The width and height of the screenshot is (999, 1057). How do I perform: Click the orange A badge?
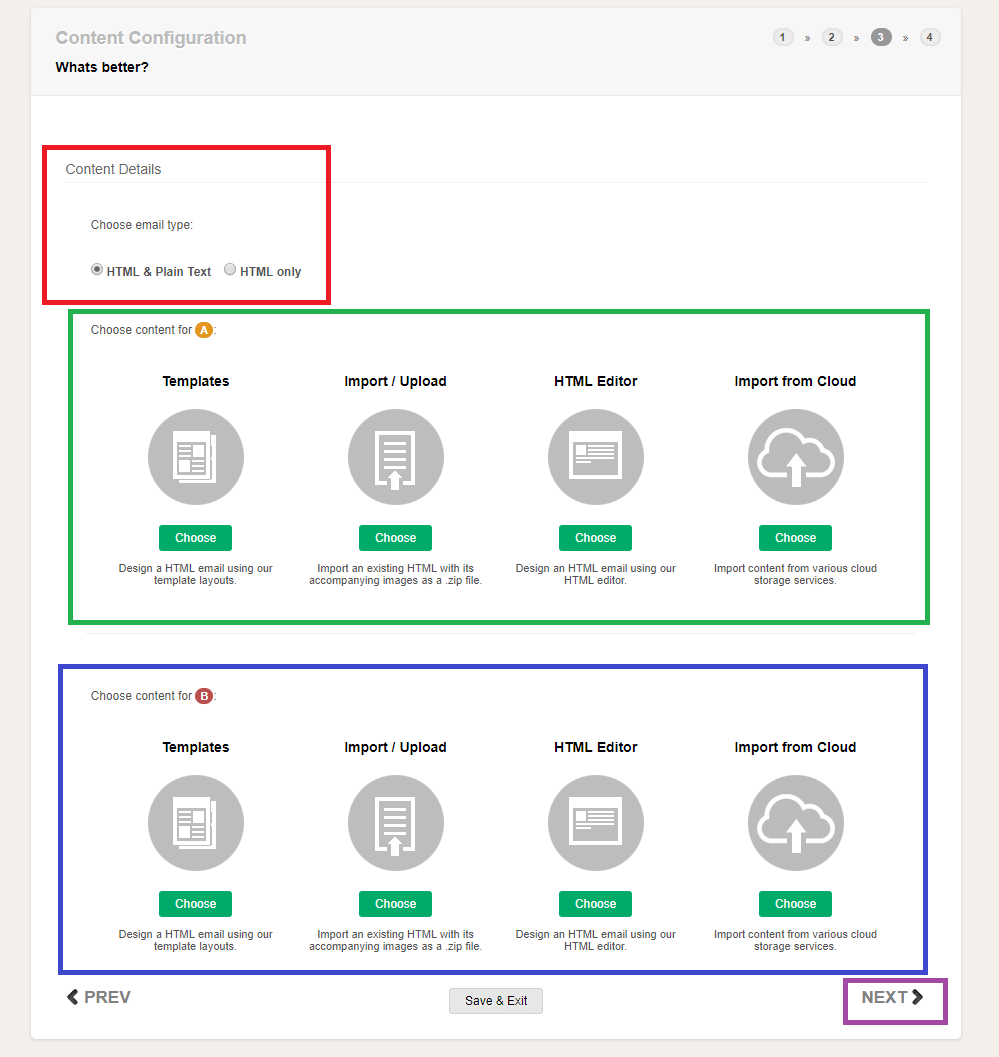pyautogui.click(x=204, y=330)
